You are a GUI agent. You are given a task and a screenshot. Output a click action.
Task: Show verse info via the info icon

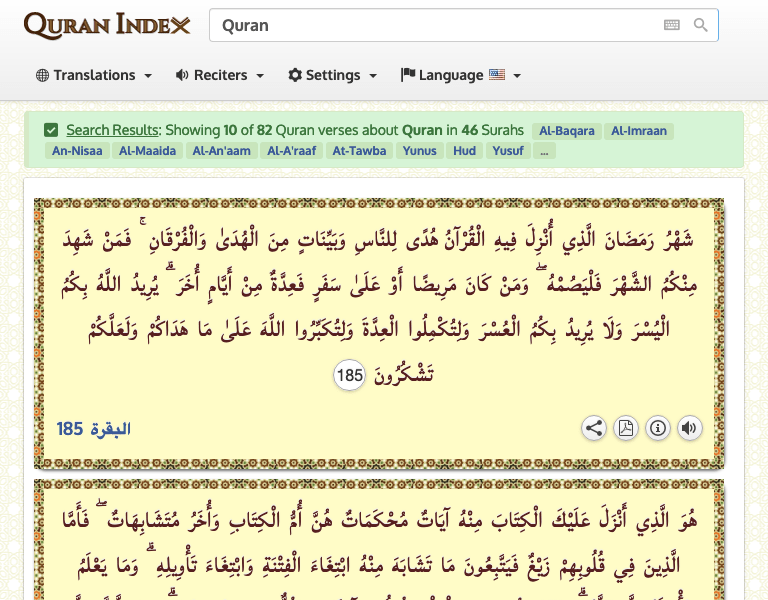pyautogui.click(x=658, y=429)
